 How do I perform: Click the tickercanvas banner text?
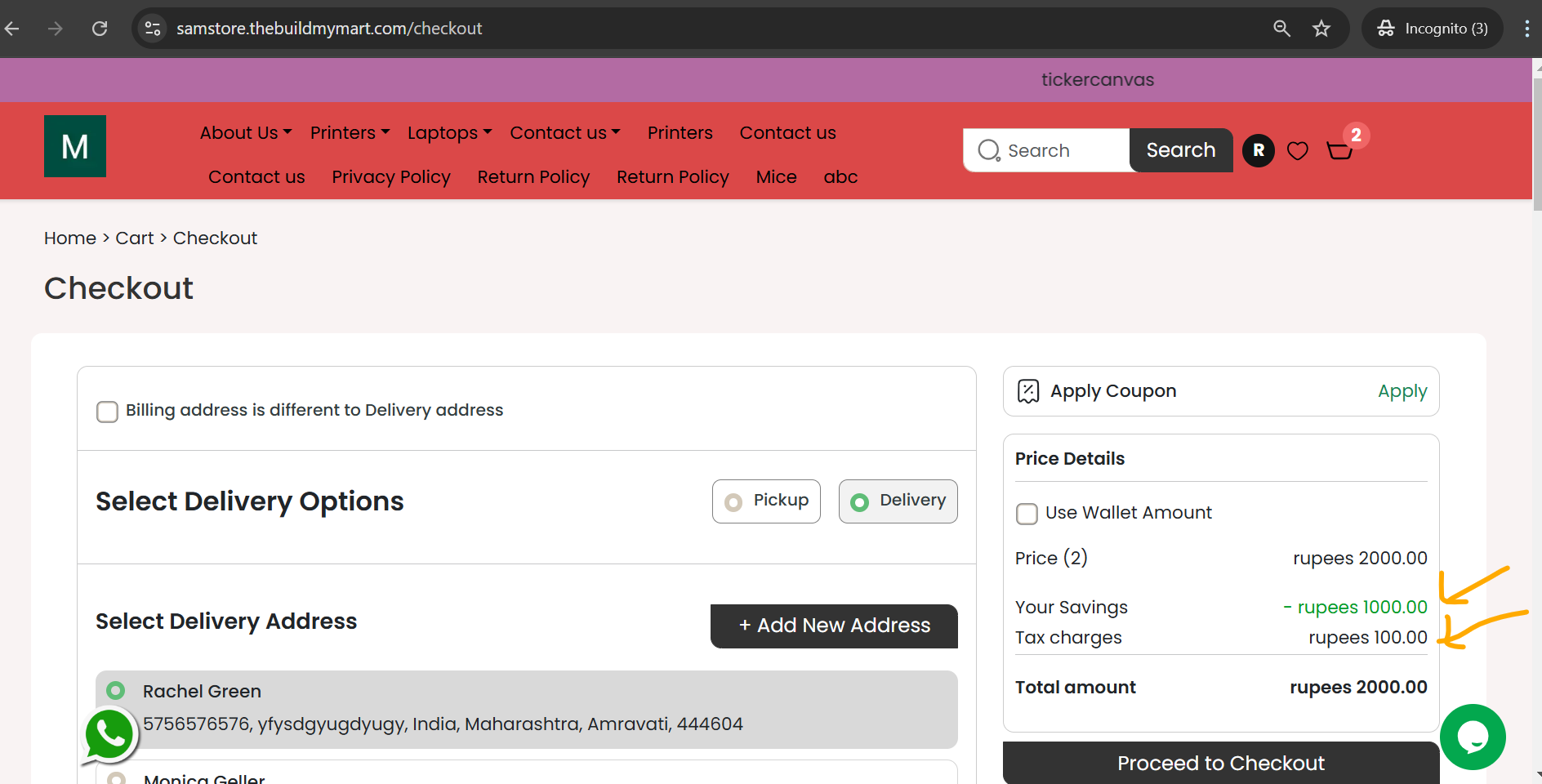pos(1098,80)
